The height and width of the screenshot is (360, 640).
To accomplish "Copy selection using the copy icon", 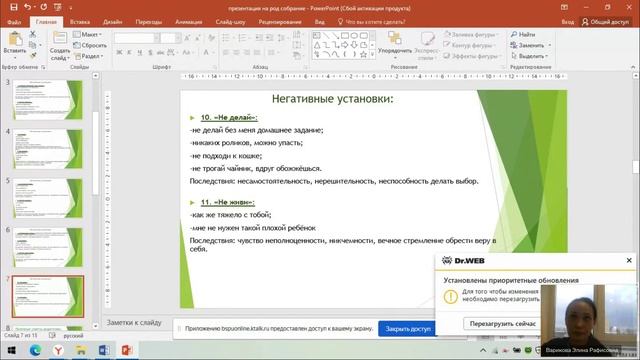I will tap(33, 44).
